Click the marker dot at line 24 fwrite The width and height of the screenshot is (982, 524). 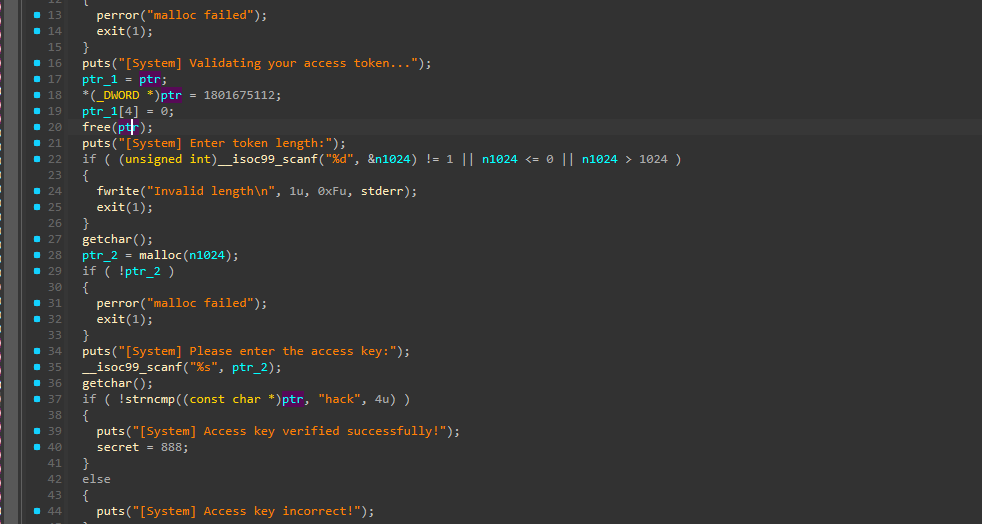[x=38, y=191]
